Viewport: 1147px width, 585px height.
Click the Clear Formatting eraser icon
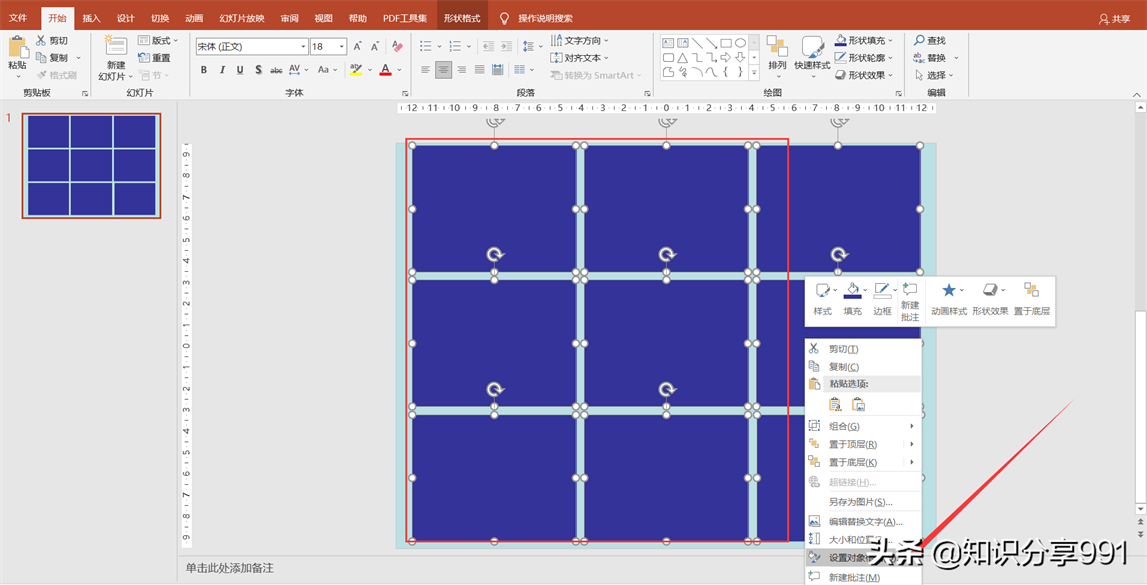tap(397, 47)
